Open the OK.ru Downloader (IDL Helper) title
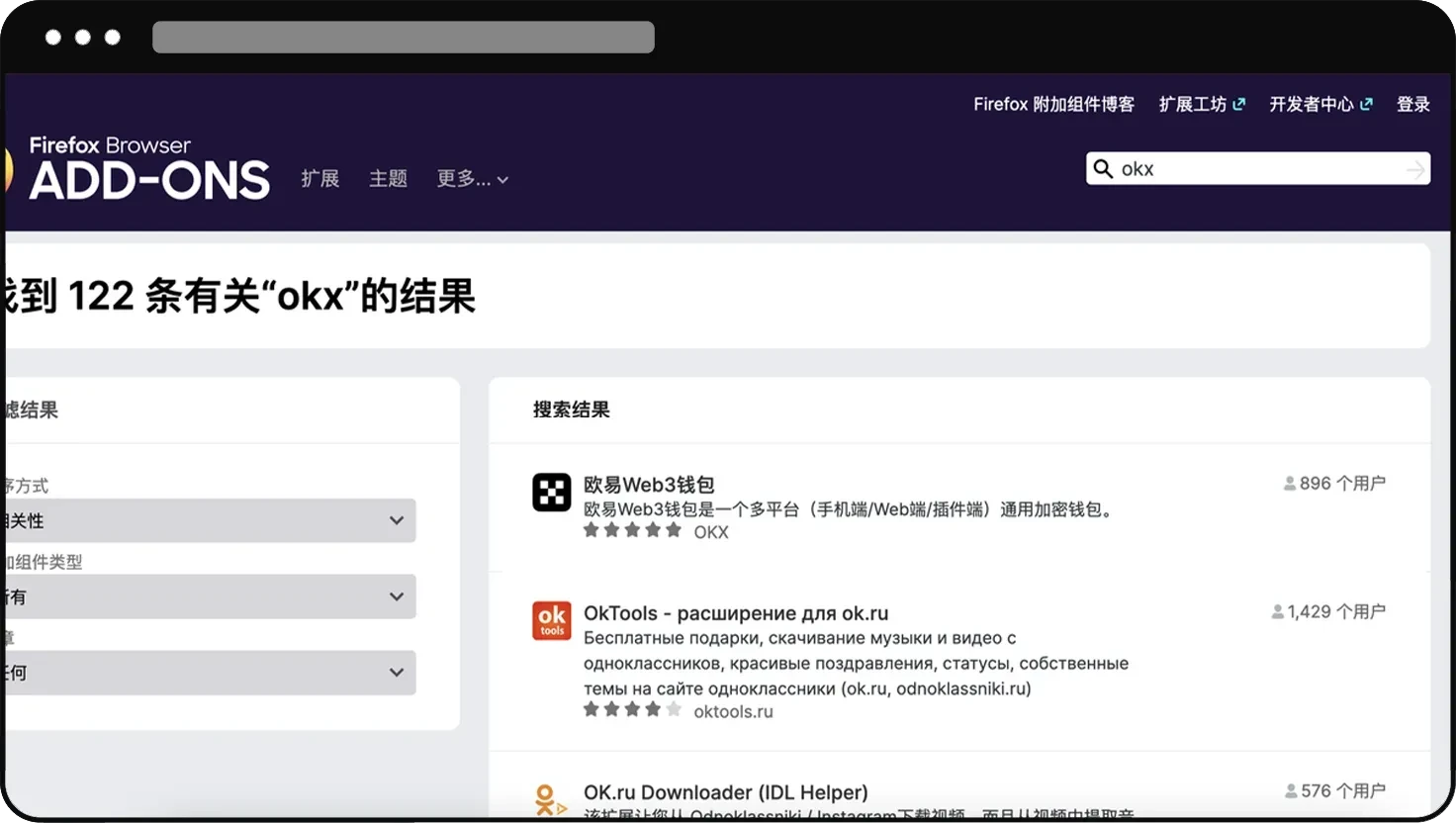The height and width of the screenshot is (823, 1456). pos(726,792)
